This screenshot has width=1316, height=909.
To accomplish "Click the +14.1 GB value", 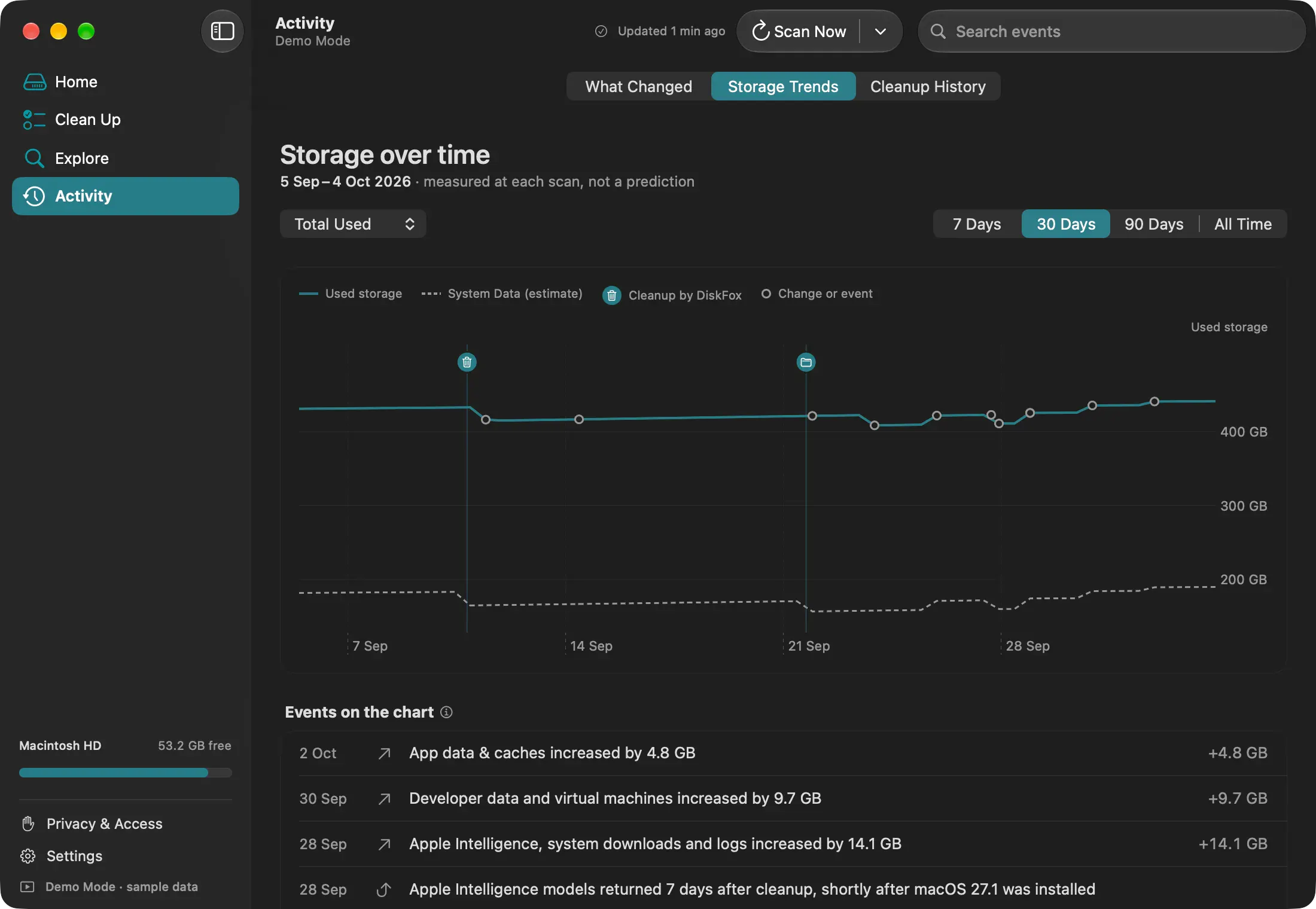I will pos(1232,844).
